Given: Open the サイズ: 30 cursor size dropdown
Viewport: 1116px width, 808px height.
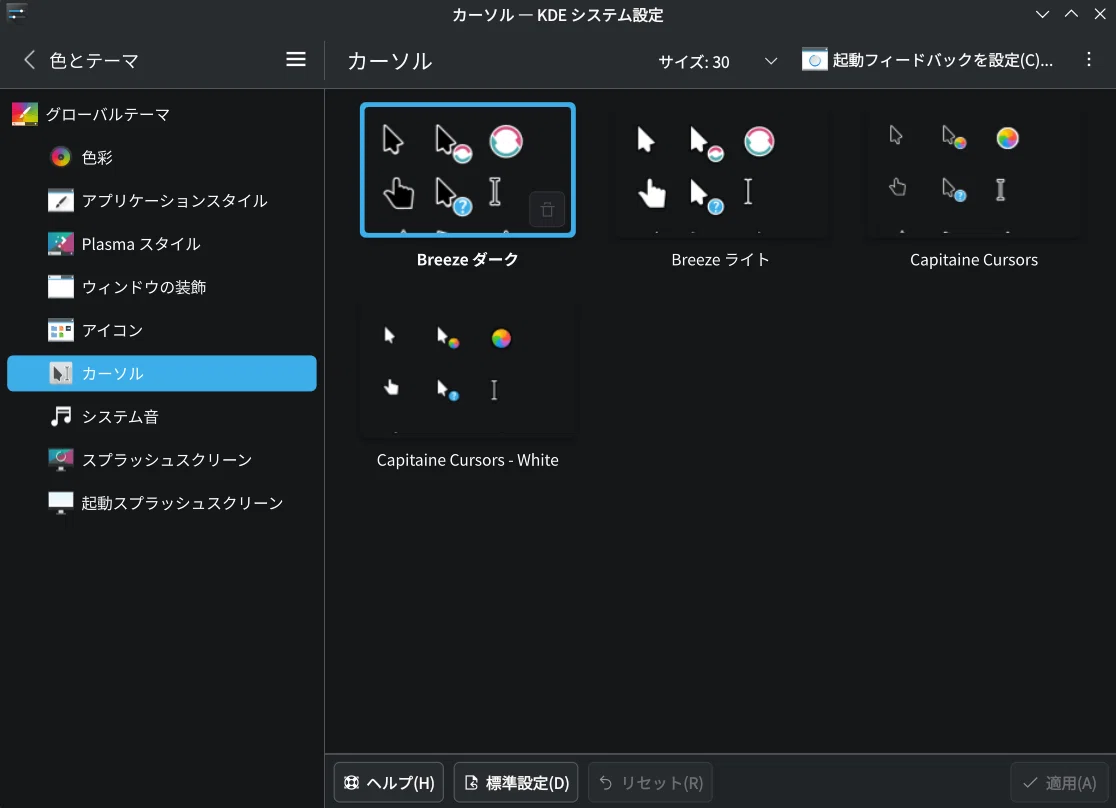Looking at the screenshot, I should tap(717, 61).
